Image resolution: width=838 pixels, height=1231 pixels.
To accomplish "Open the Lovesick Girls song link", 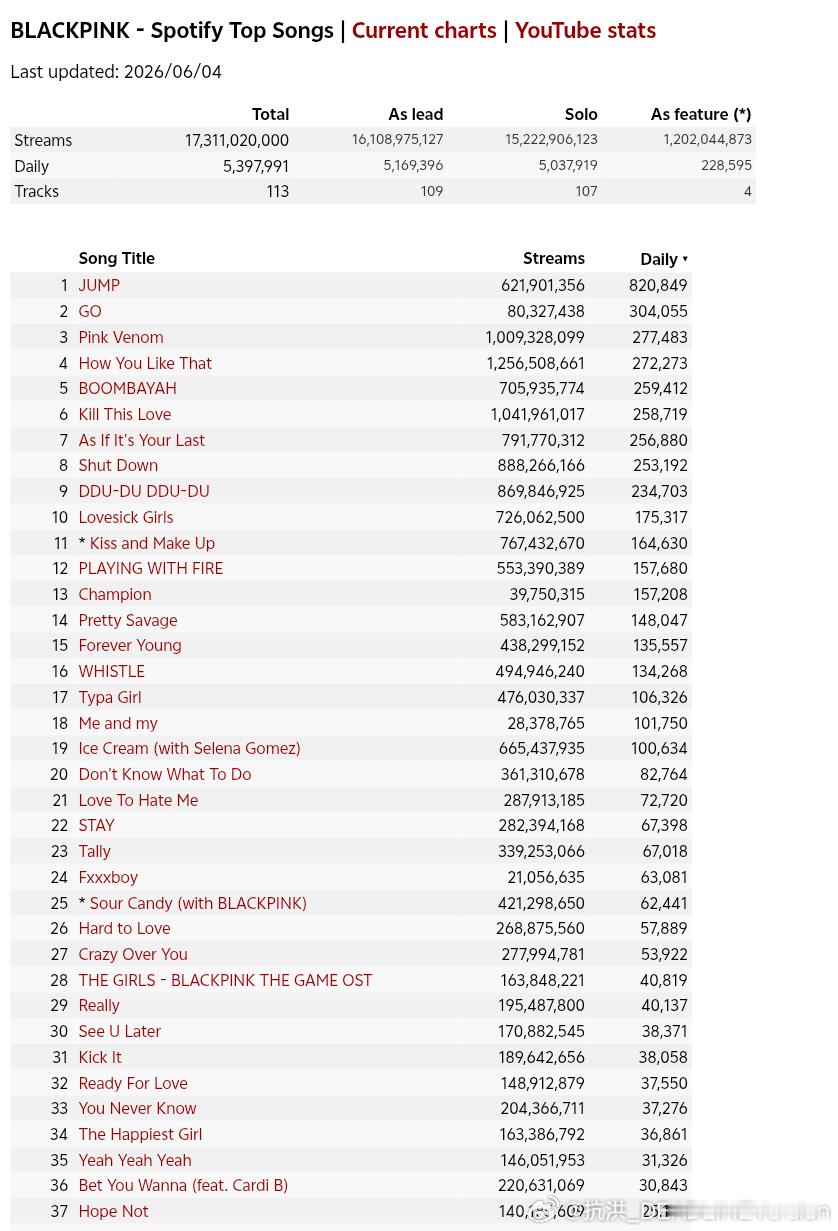I will (x=126, y=517).
